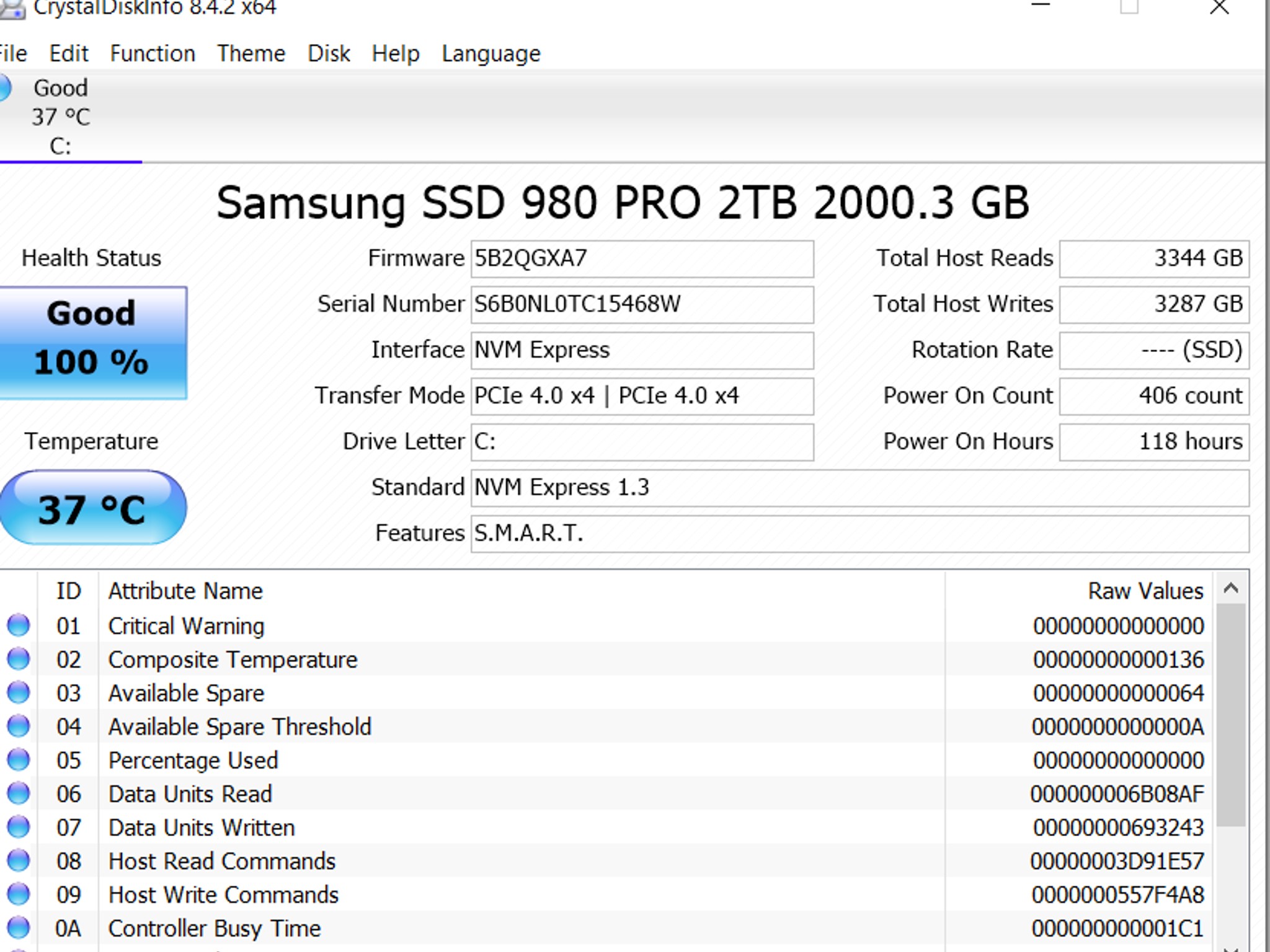1270x952 pixels.
Task: Click the Rotation Rate value ---- (SSD)
Action: [x=1154, y=350]
